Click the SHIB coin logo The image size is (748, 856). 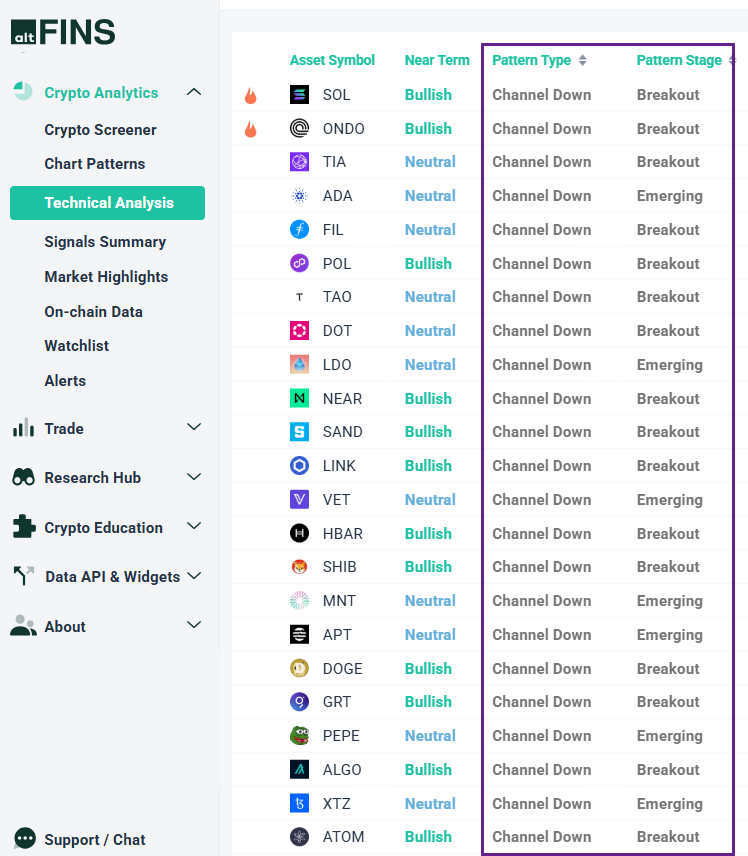point(299,567)
